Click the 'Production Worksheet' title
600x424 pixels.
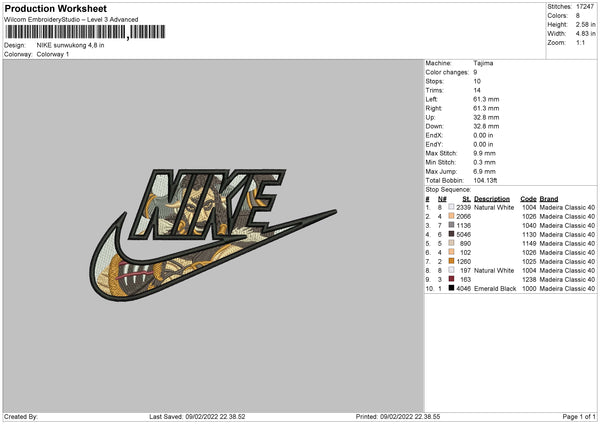(x=55, y=8)
